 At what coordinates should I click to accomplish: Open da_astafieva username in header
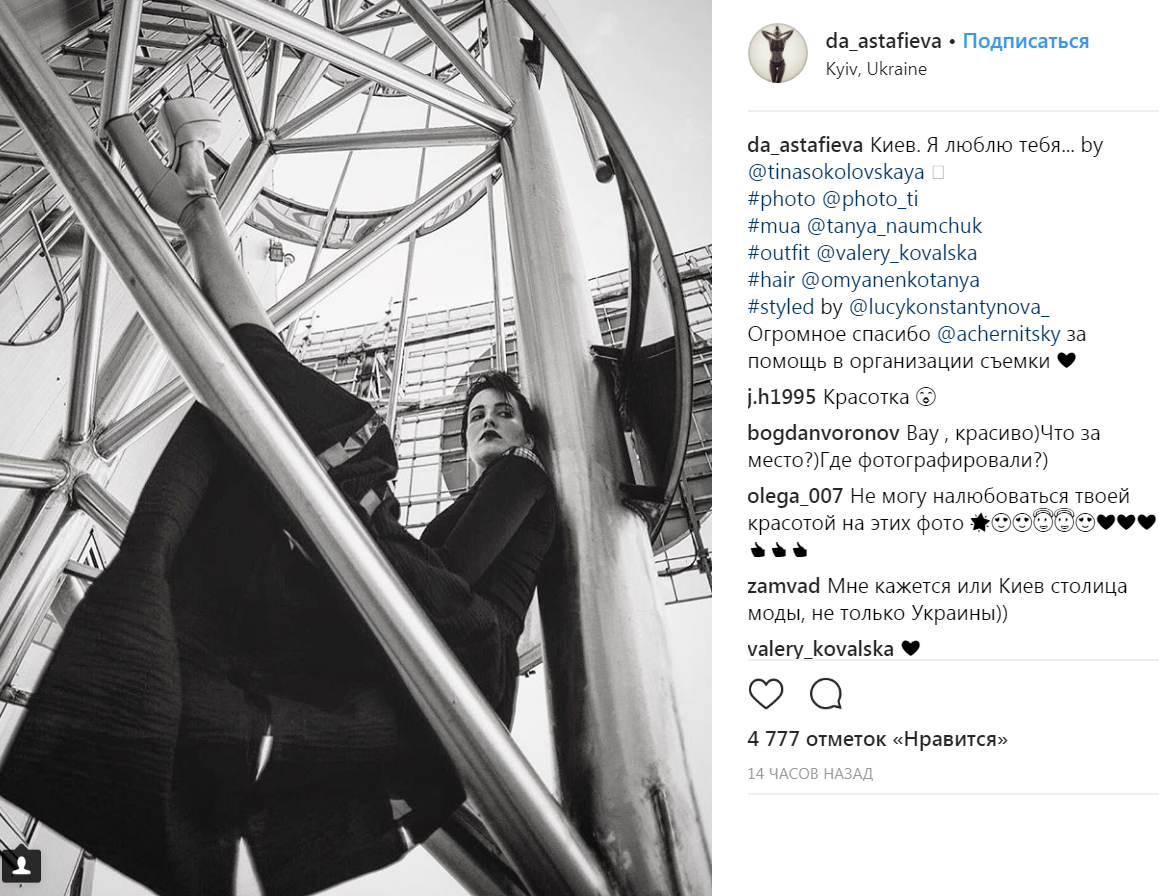(x=883, y=41)
